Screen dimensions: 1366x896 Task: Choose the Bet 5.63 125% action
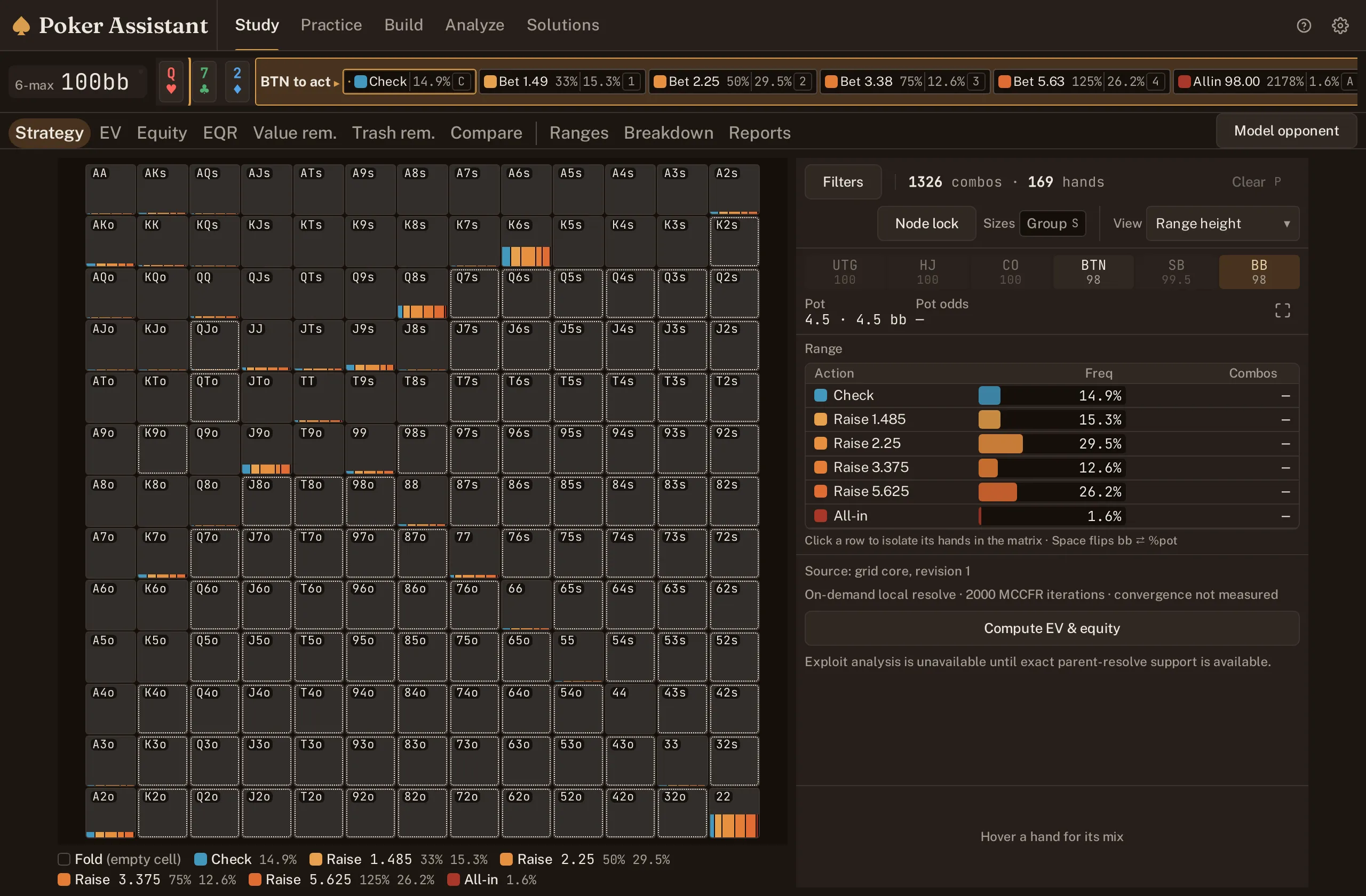1081,82
